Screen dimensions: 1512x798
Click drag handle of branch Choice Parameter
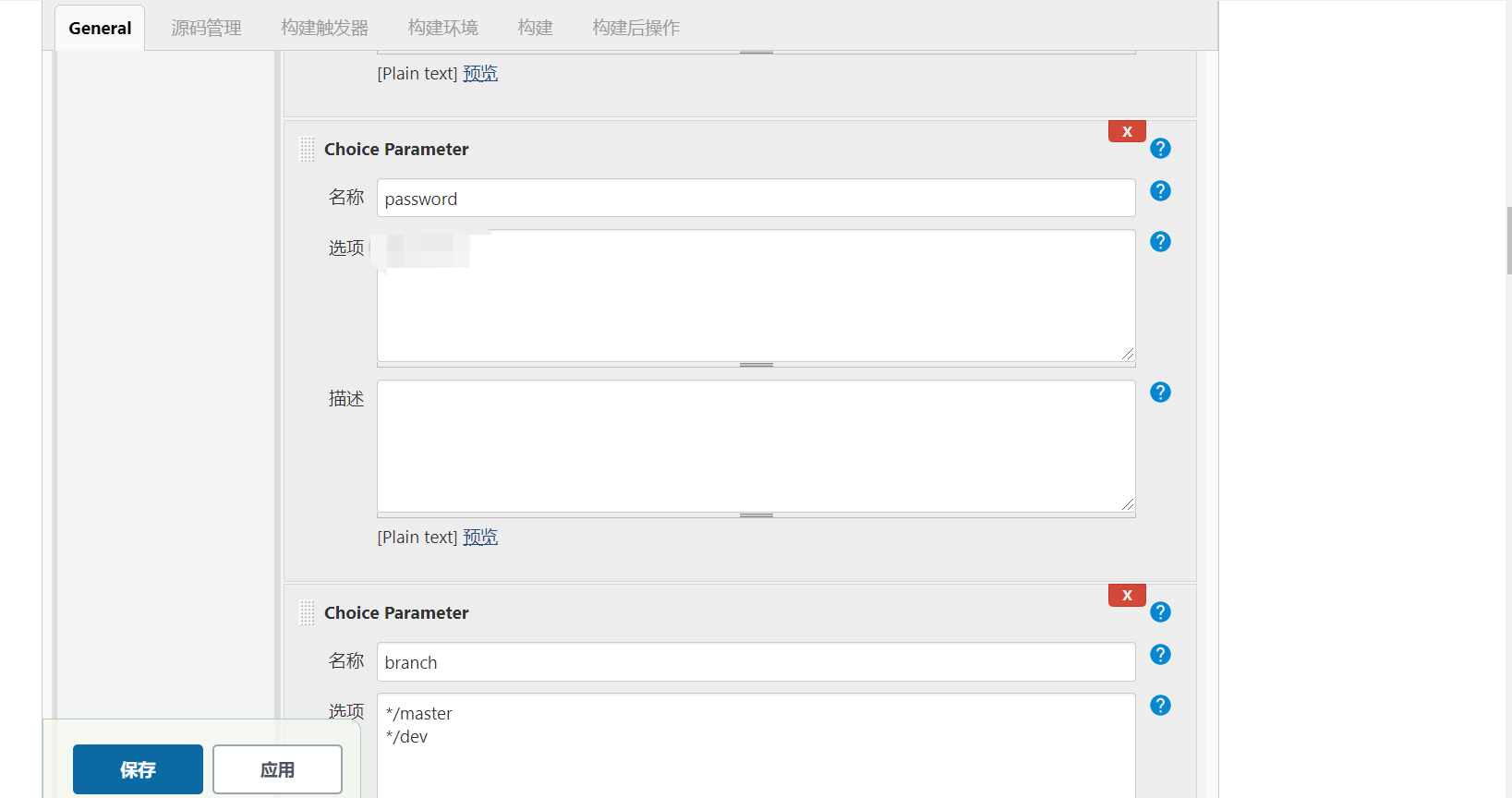[308, 613]
